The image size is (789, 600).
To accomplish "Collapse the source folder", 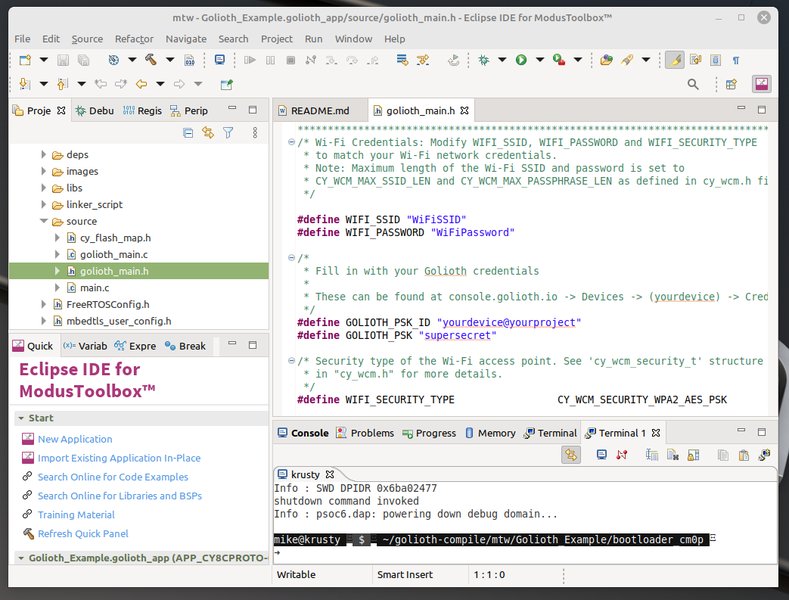I will (44, 221).
